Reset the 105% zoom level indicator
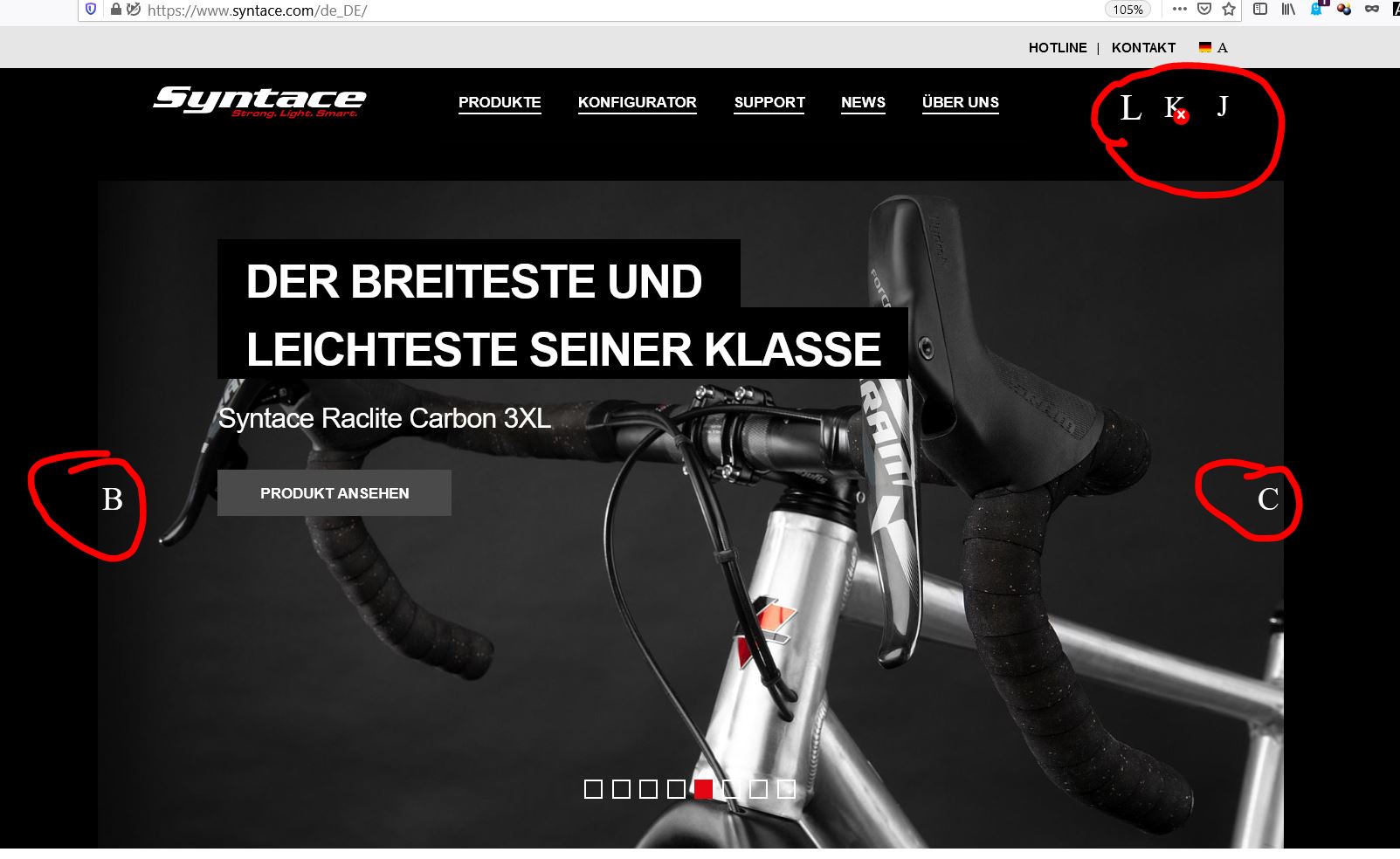This screenshot has height=859, width=1400. click(1128, 10)
